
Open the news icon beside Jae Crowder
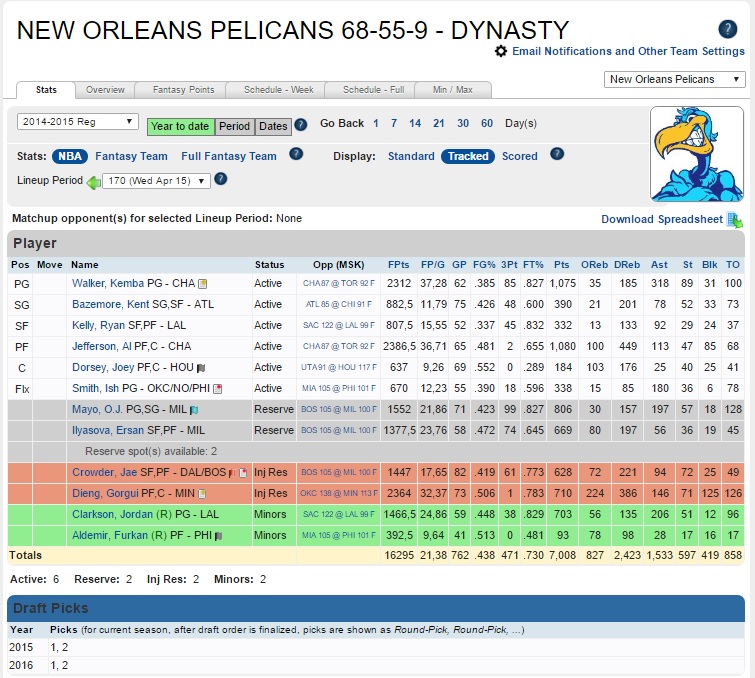243,473
